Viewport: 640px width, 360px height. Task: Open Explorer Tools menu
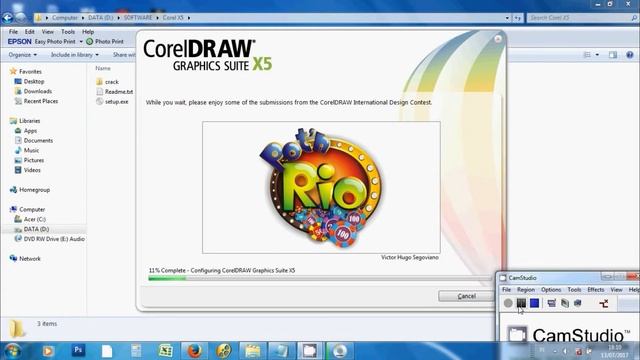pos(68,31)
